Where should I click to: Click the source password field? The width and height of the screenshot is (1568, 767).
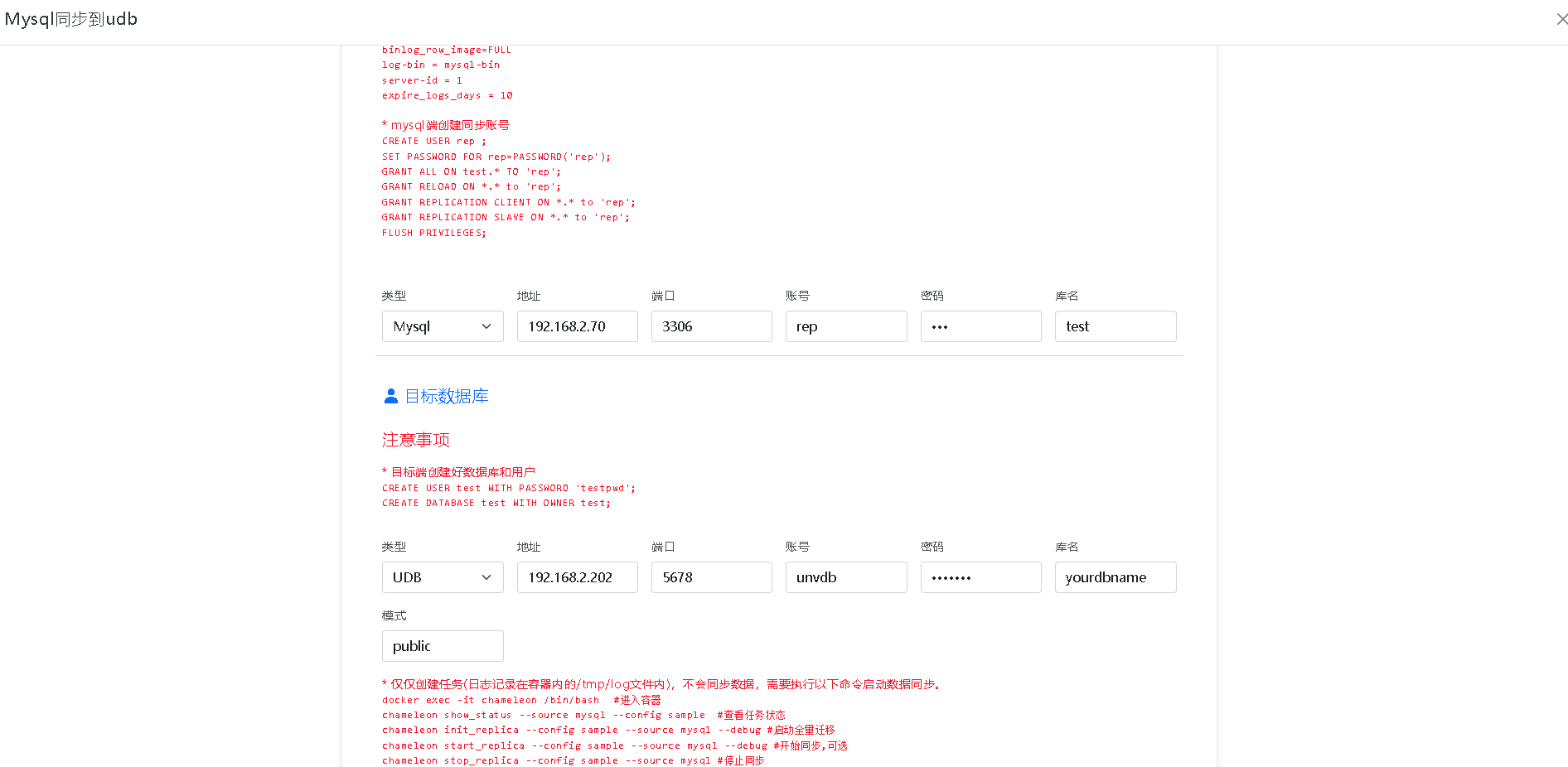click(x=980, y=326)
